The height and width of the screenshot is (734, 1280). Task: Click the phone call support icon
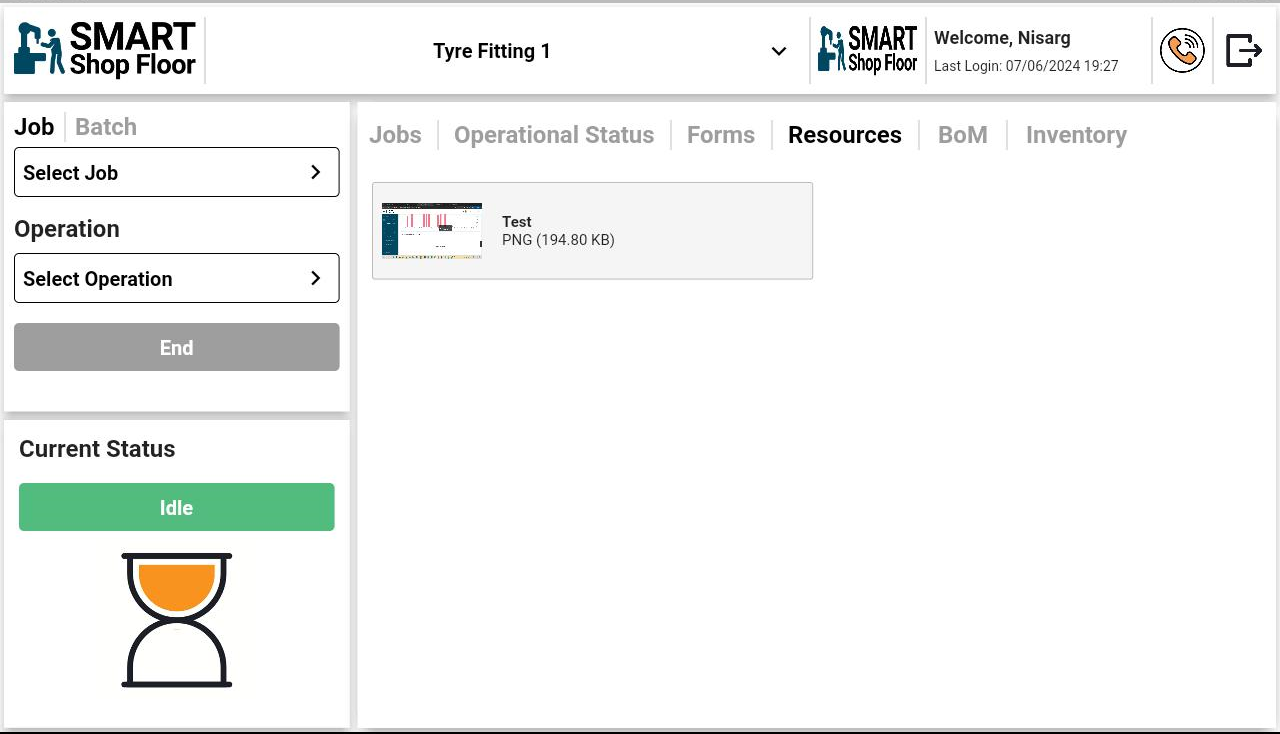[1182, 50]
